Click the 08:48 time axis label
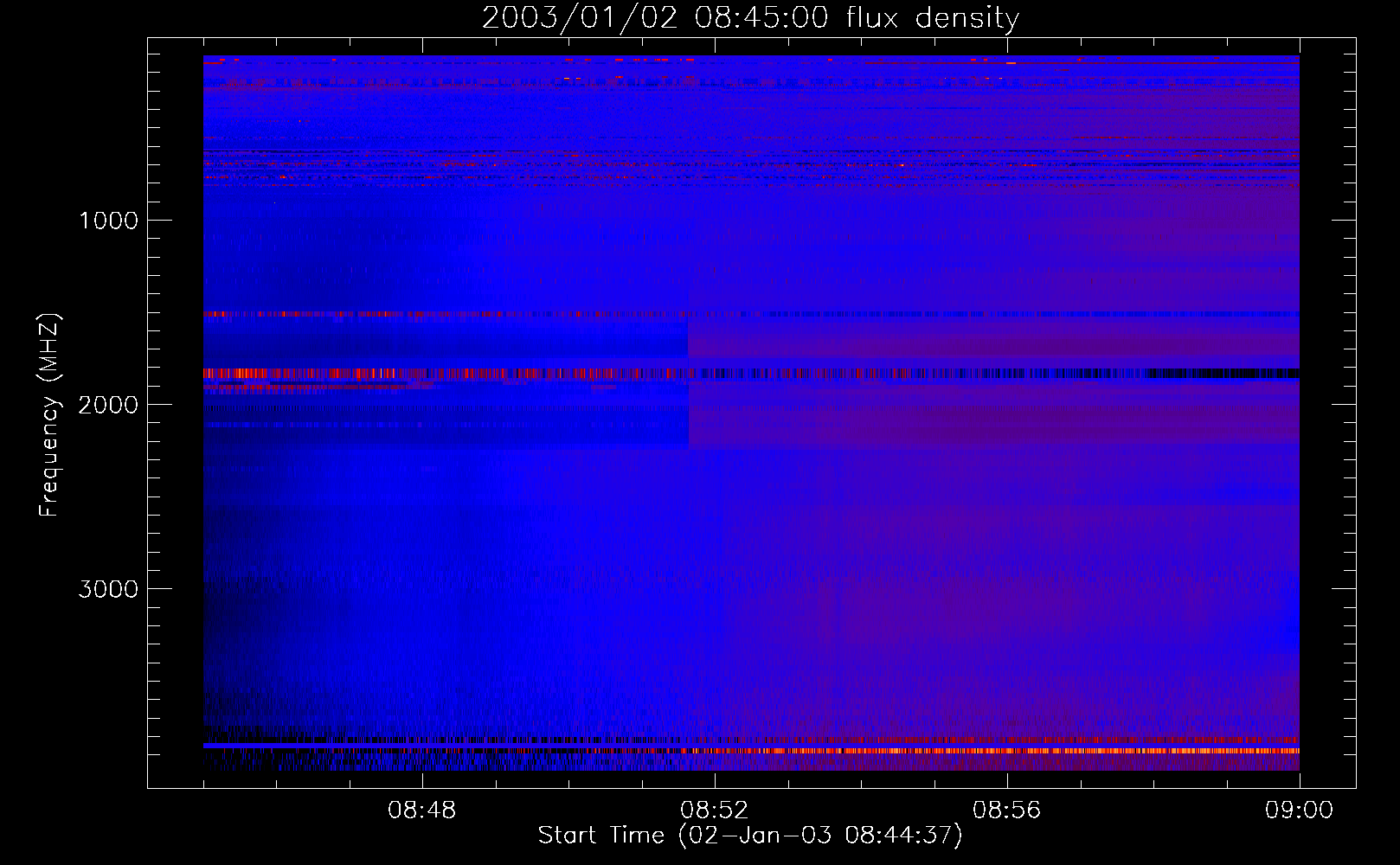 421,811
